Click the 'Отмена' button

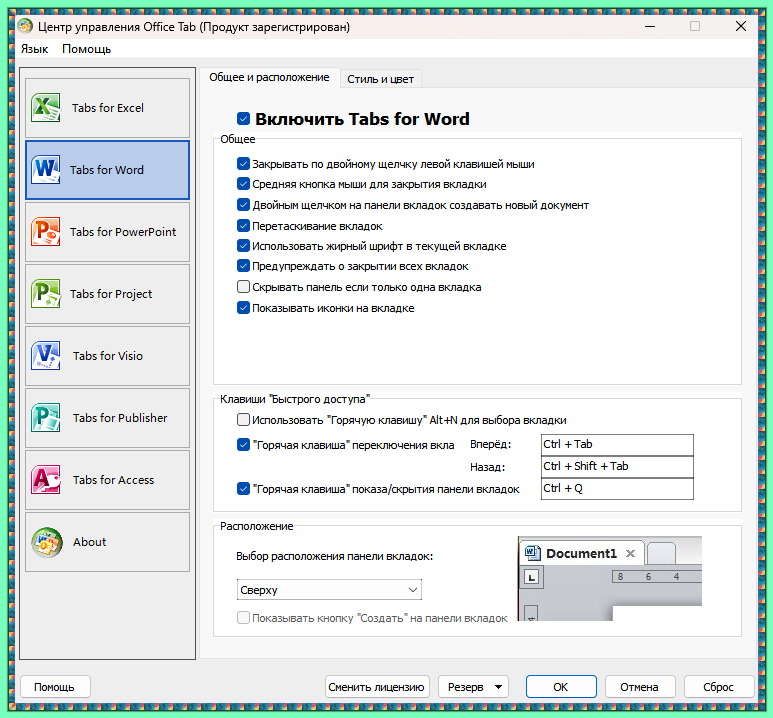point(639,687)
